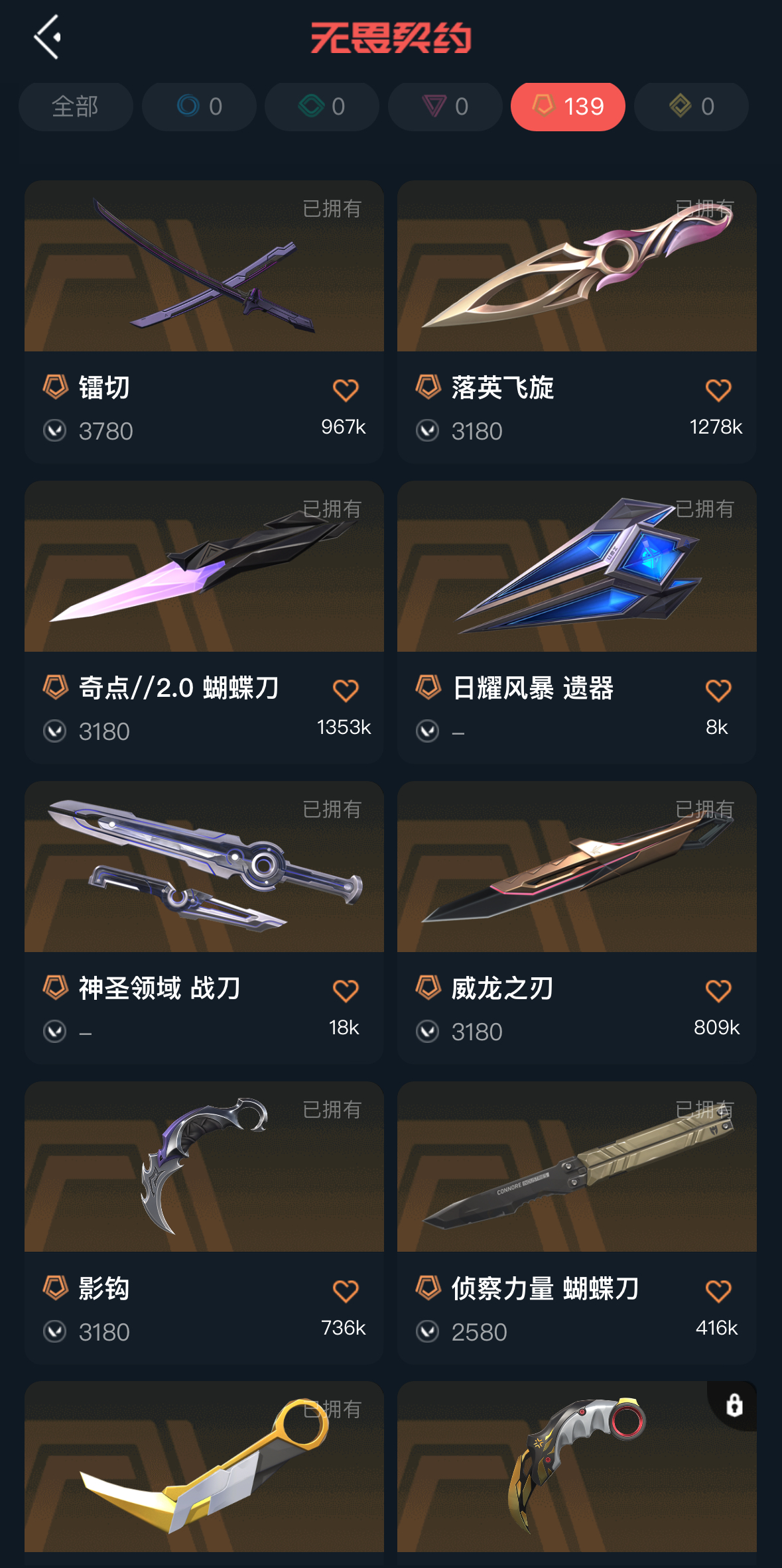Like the 威龙之刃 knife skin
Viewport: 782px width, 1568px height.
pyautogui.click(x=718, y=991)
